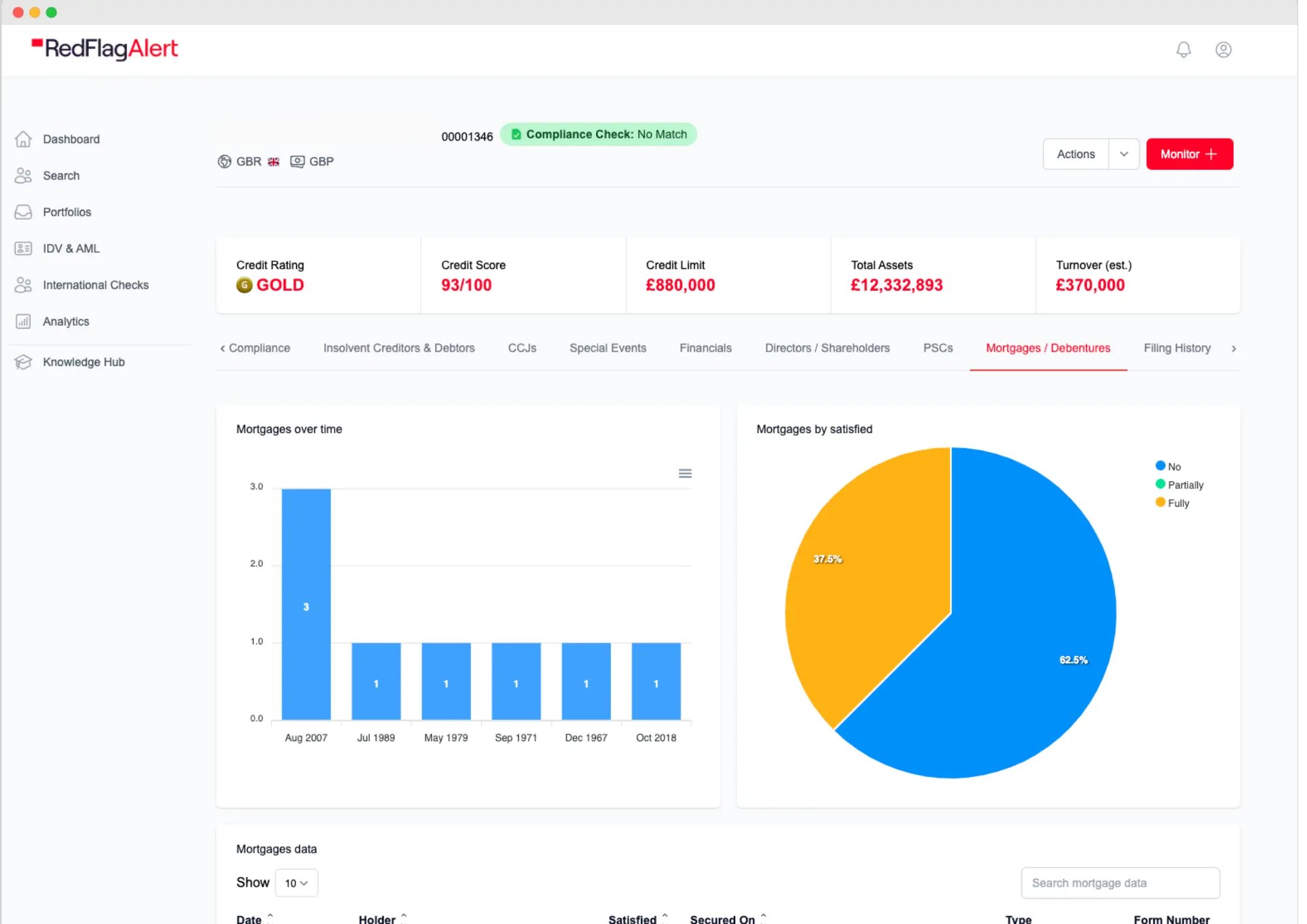
Task: Click the globe icon beside GBR
Action: (225, 161)
